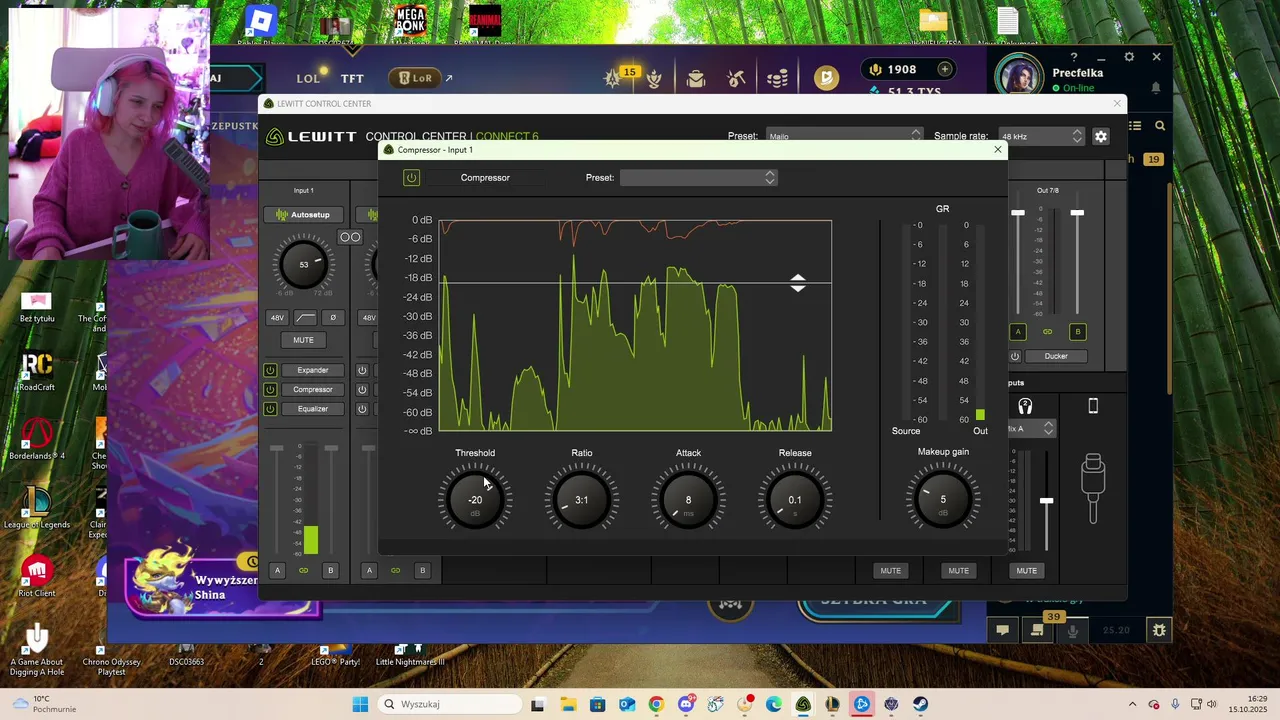Screen dimensions: 1280x720
Task: Open the Riot Client desktop shortcut
Action: coord(37,575)
